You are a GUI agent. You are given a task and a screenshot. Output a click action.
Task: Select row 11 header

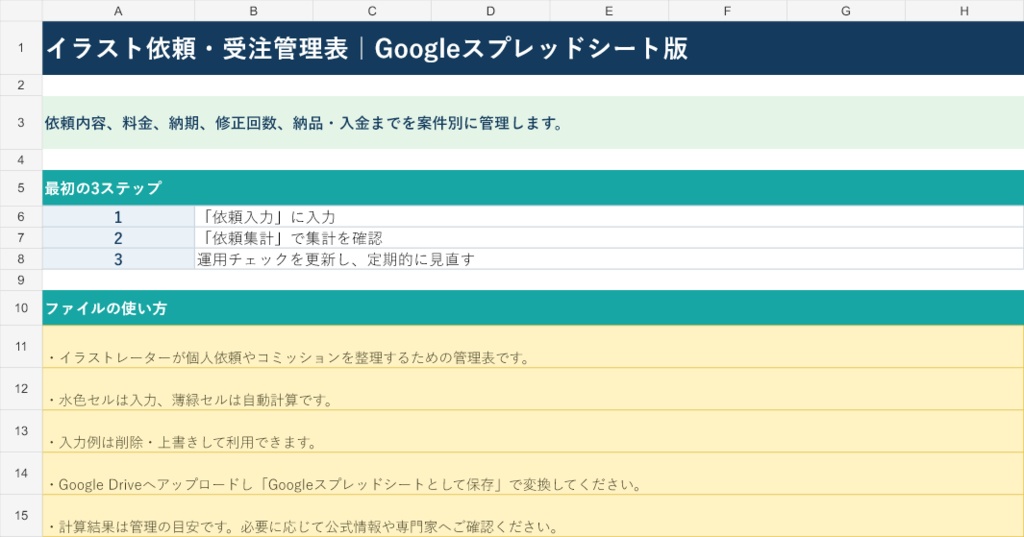[x=21, y=346]
